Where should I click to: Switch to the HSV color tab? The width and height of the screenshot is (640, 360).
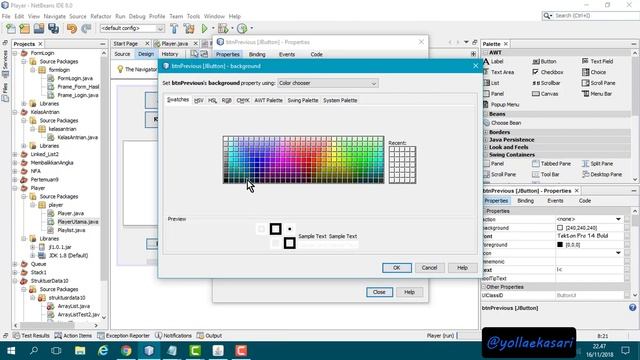point(199,100)
